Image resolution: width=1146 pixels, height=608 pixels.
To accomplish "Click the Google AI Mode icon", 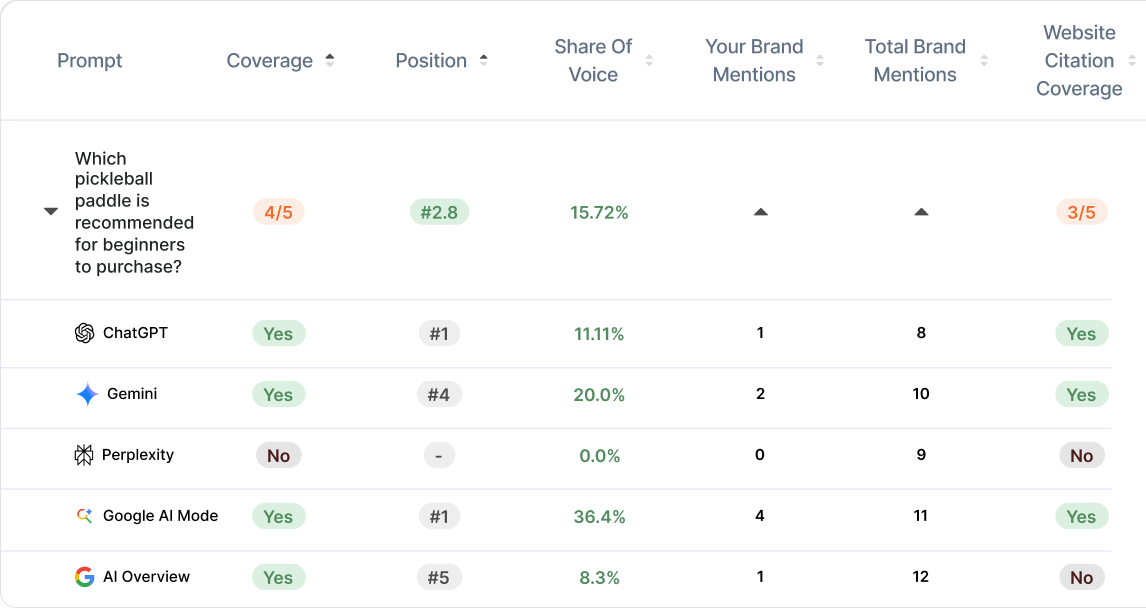I will coord(85,516).
